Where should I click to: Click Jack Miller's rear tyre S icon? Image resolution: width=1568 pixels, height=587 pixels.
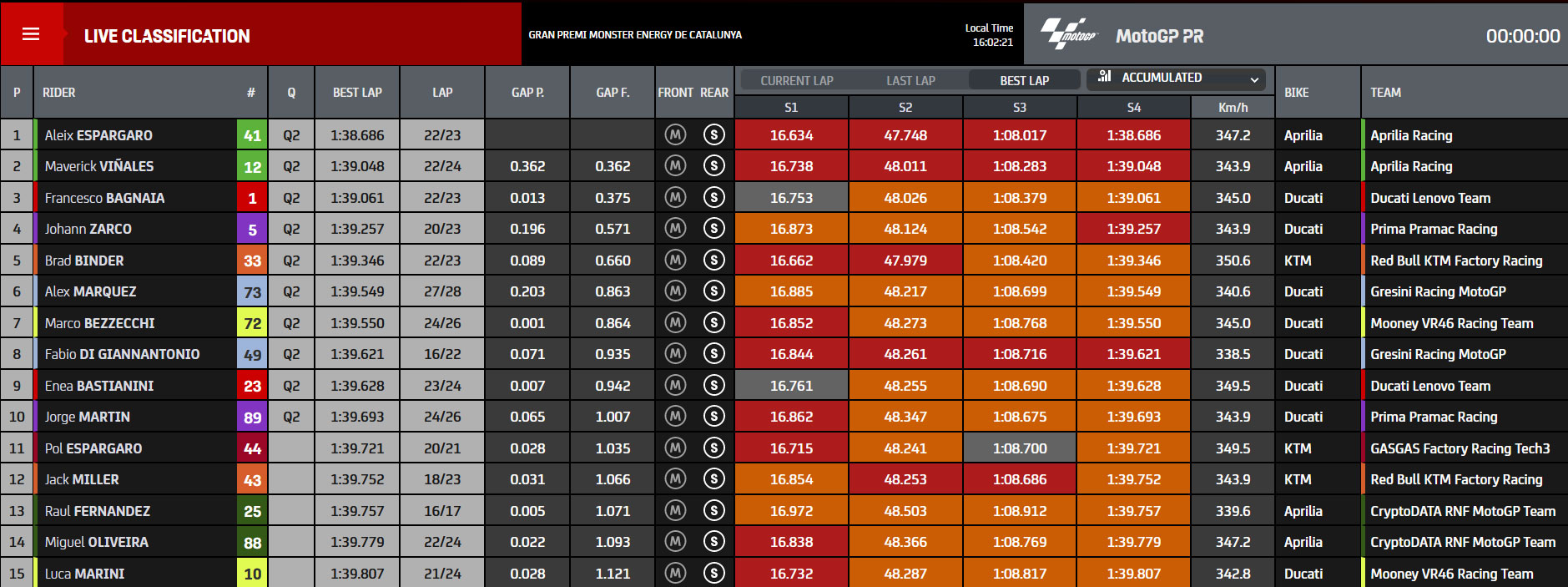tap(713, 479)
